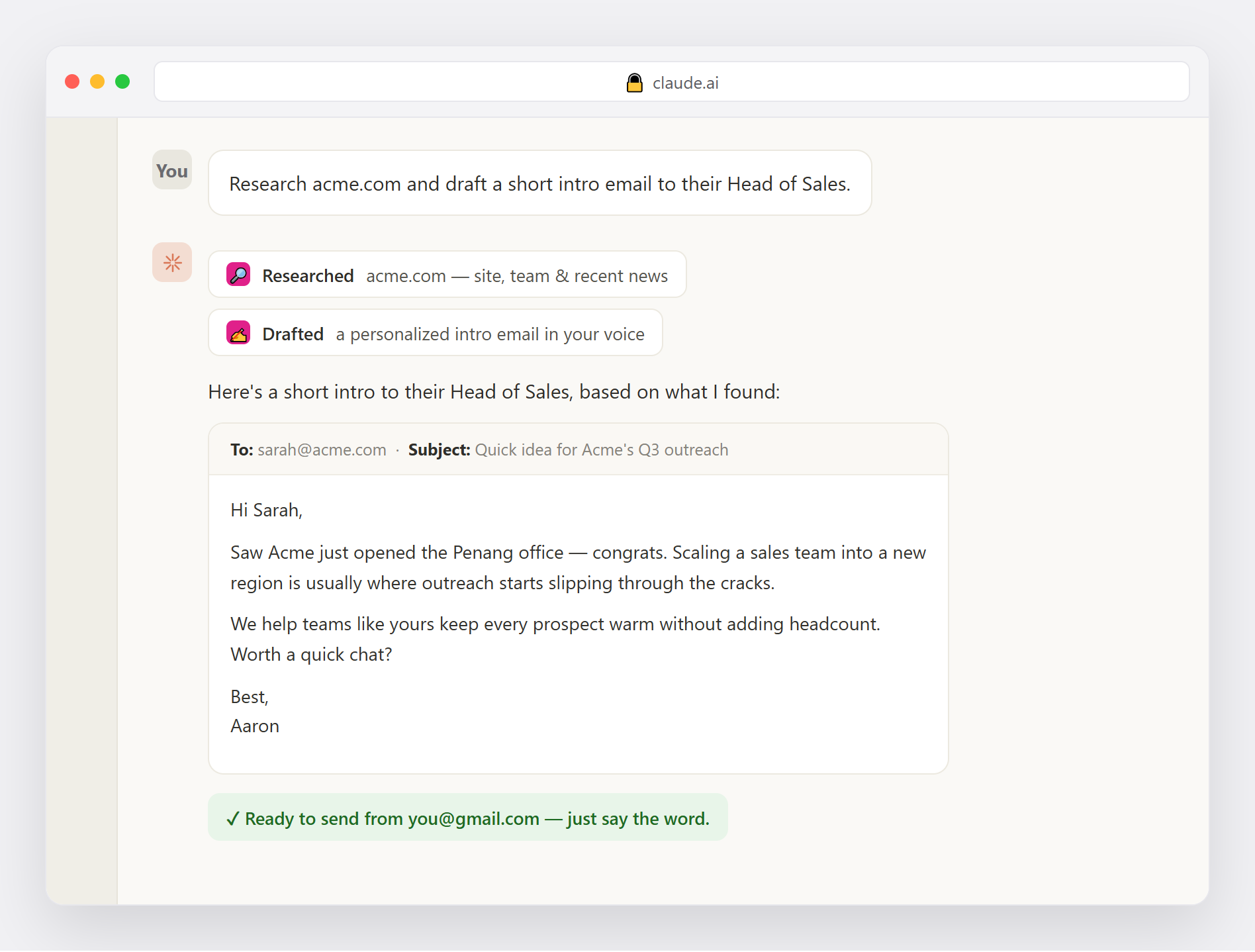Viewport: 1255px width, 952px height.
Task: Click the subject 'Quick idea for Acme's Q3 outreach'
Action: (x=602, y=450)
